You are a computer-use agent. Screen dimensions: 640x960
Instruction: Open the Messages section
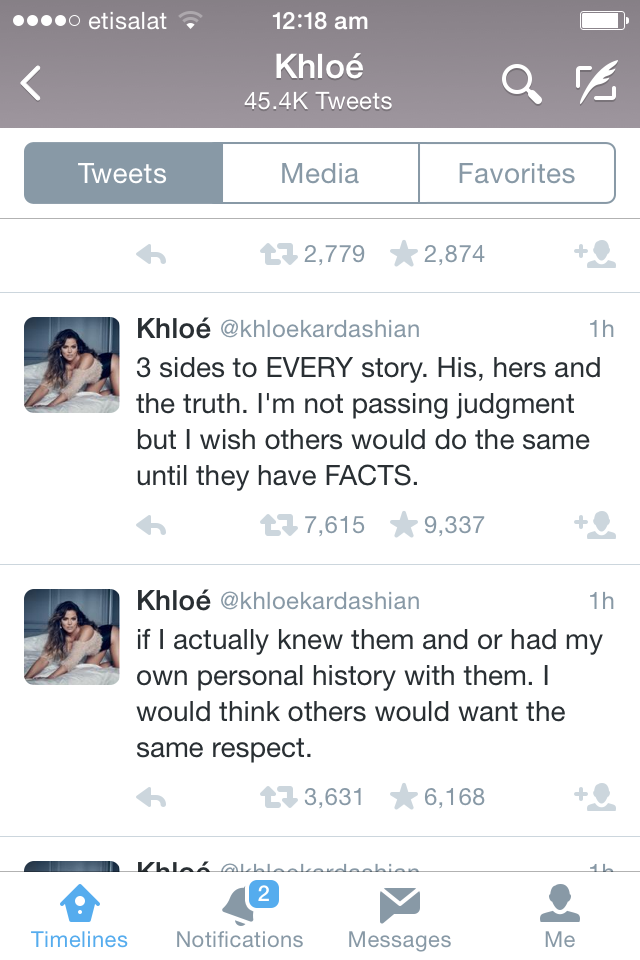click(399, 915)
